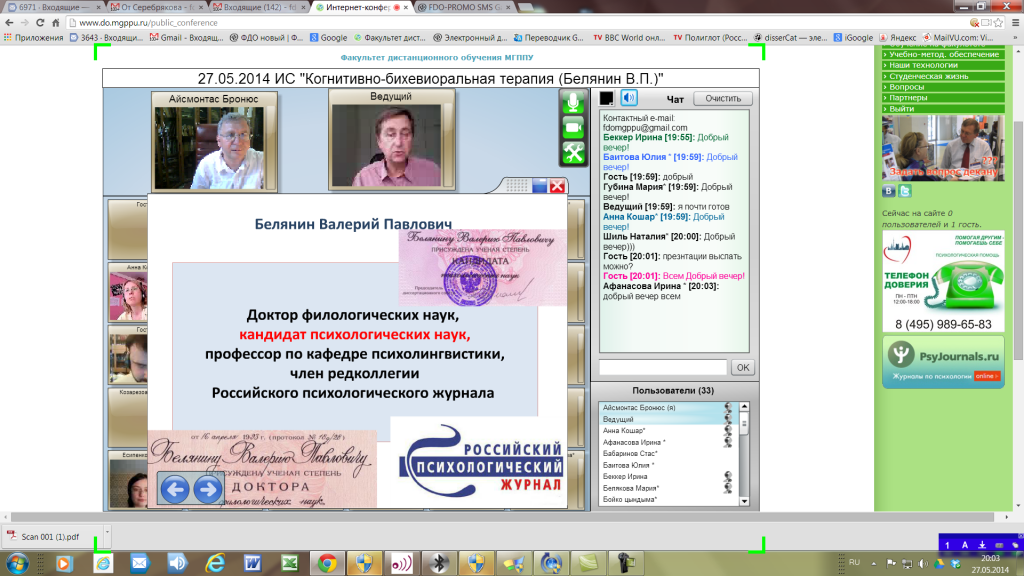
Task: Open the Приложения bookmarks apps shortcut
Action: [x=34, y=38]
